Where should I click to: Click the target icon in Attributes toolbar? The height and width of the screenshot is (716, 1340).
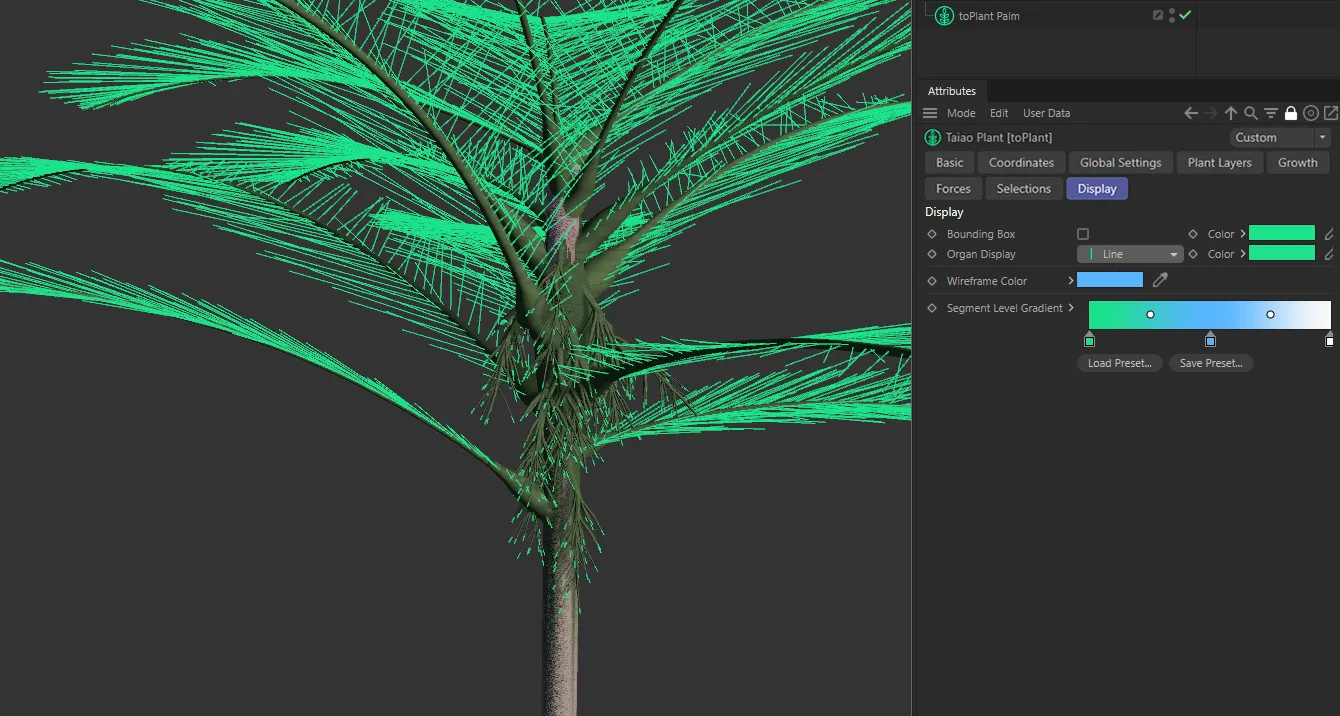point(1311,113)
